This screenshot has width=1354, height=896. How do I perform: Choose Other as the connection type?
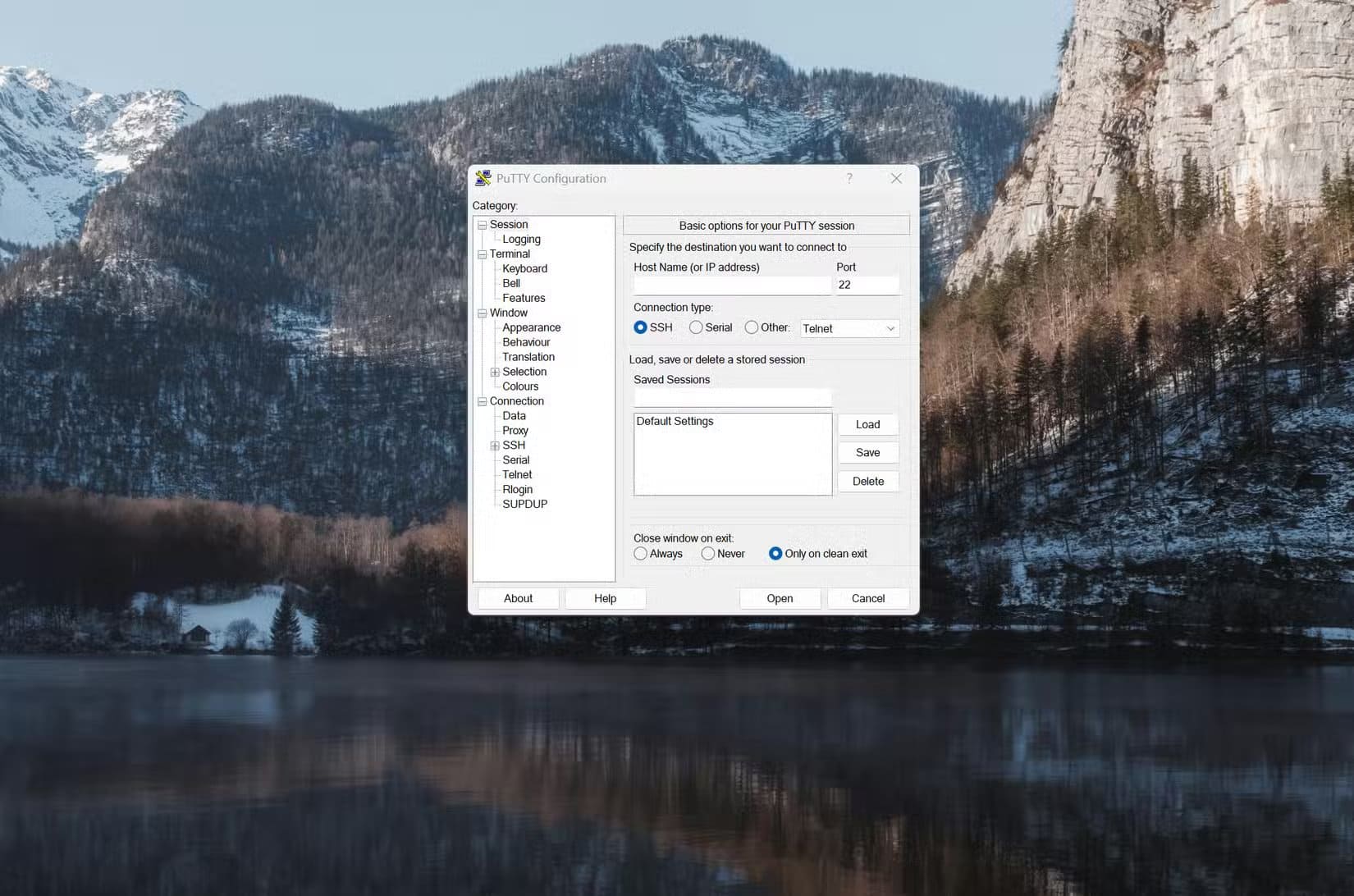tap(752, 327)
